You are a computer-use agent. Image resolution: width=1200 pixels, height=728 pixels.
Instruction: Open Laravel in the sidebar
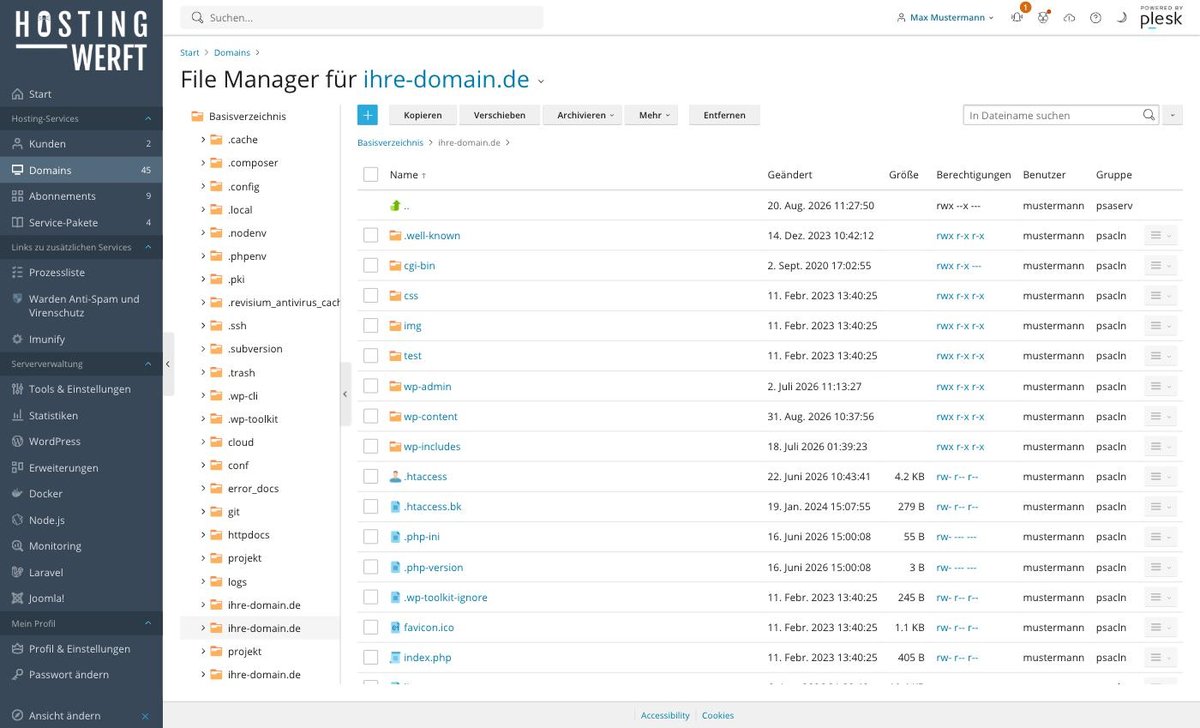[81, 572]
